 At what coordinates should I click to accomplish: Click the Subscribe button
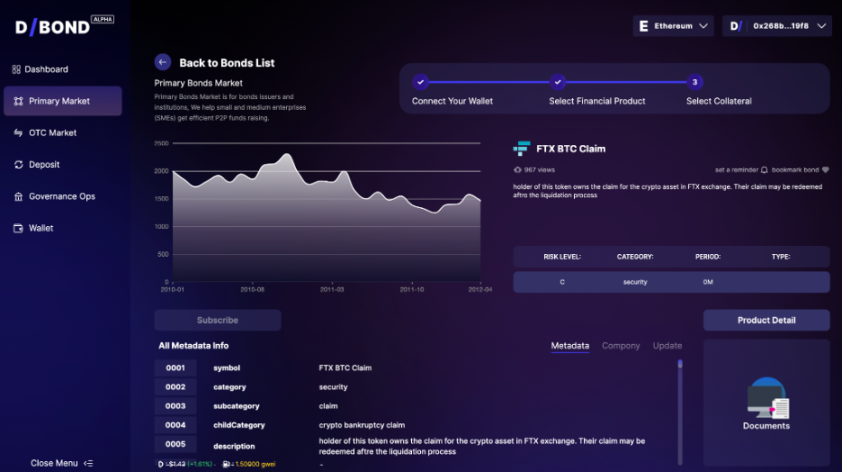coord(217,320)
